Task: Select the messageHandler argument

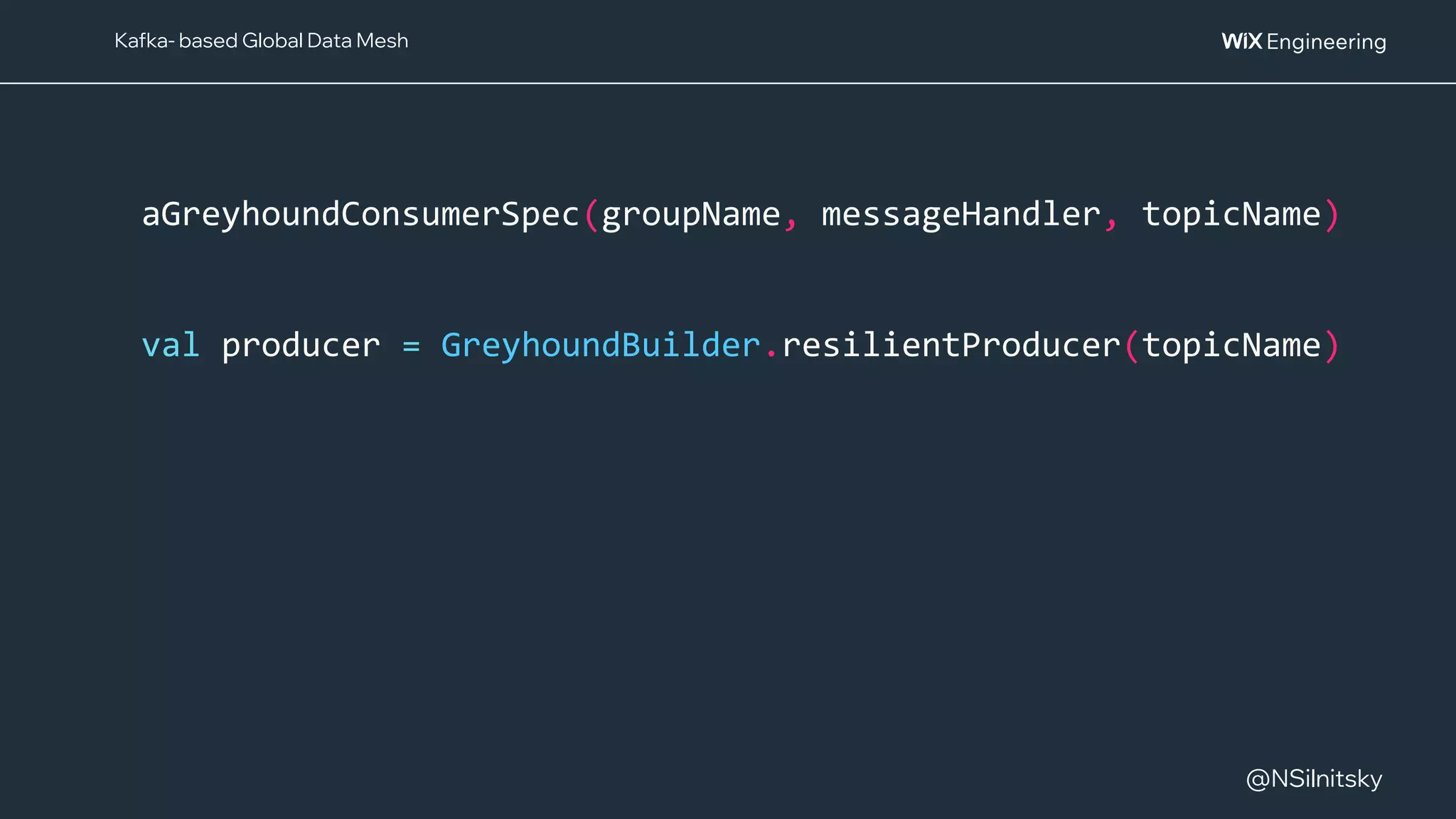Action: [x=961, y=214]
